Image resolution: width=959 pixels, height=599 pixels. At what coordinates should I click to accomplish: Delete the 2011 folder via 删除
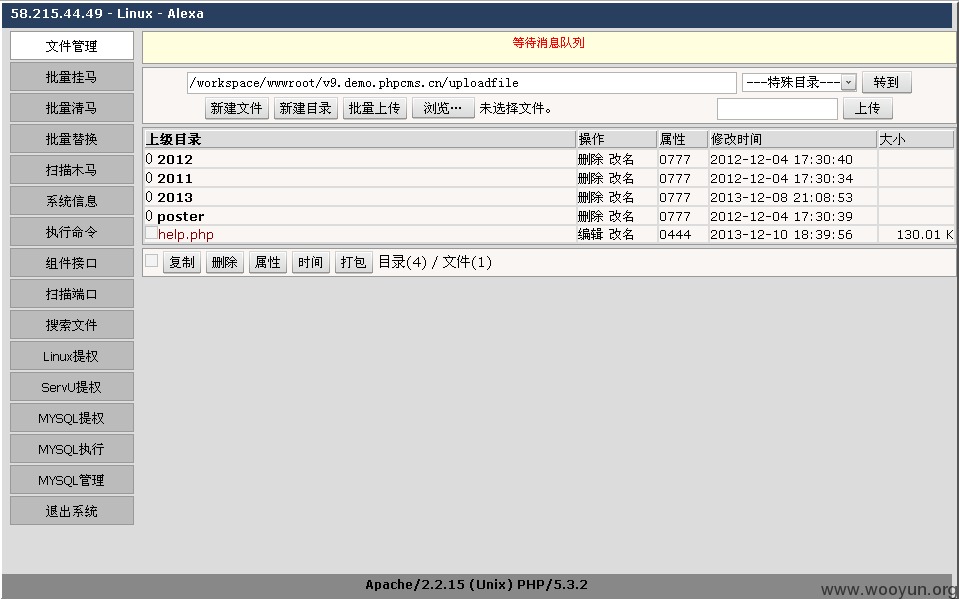[x=590, y=179]
